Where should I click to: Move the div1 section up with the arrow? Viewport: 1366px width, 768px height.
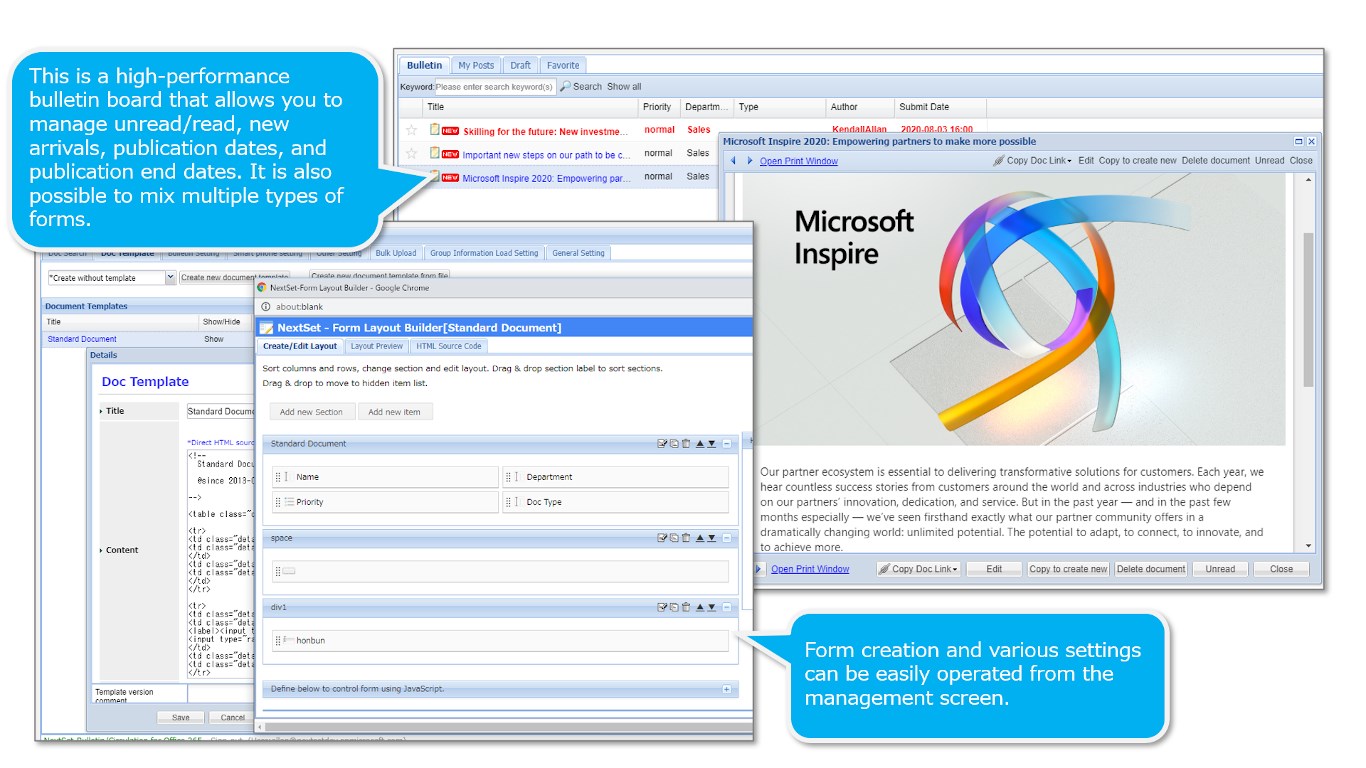700,607
